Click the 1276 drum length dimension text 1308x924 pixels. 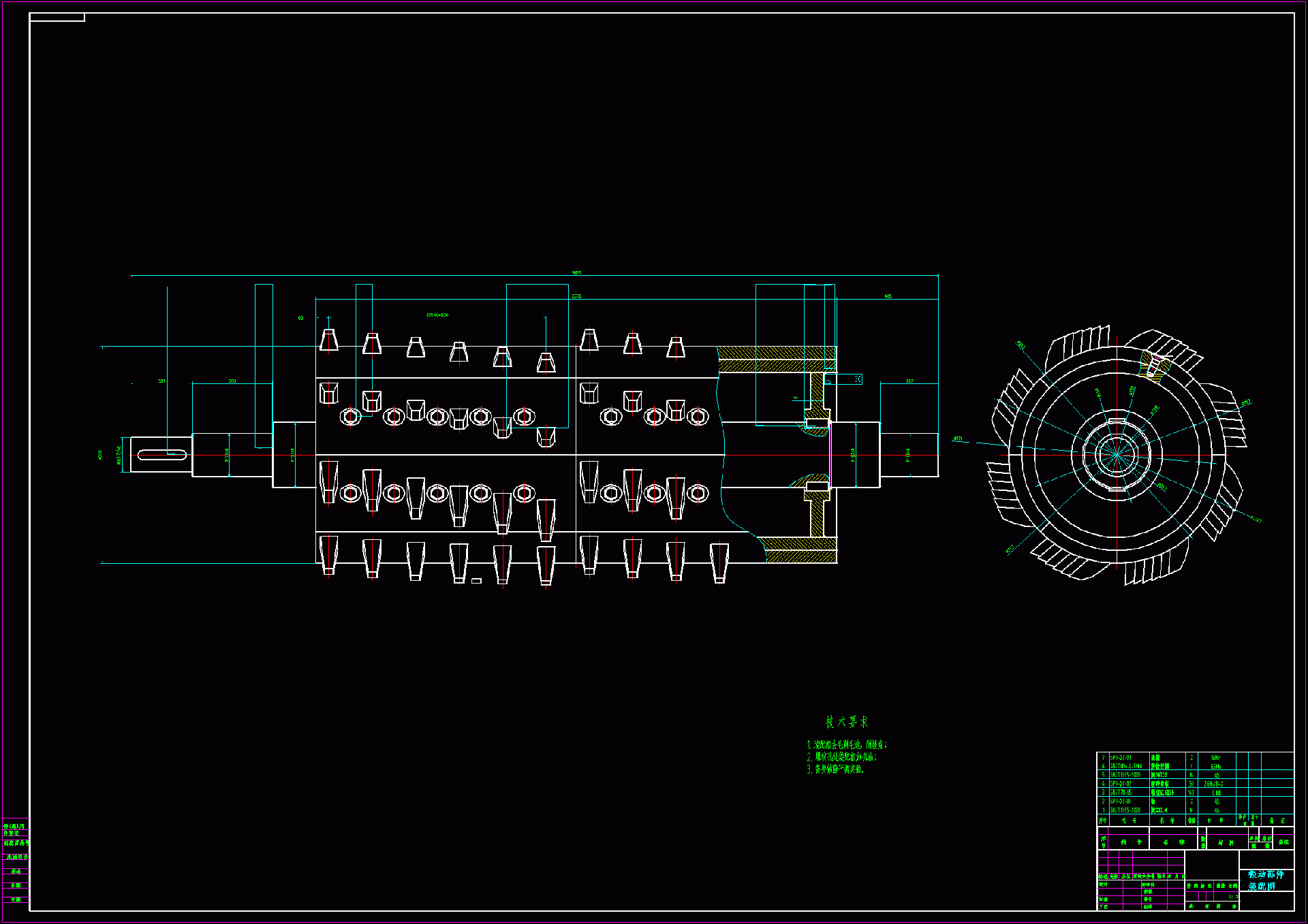pyautogui.click(x=576, y=296)
